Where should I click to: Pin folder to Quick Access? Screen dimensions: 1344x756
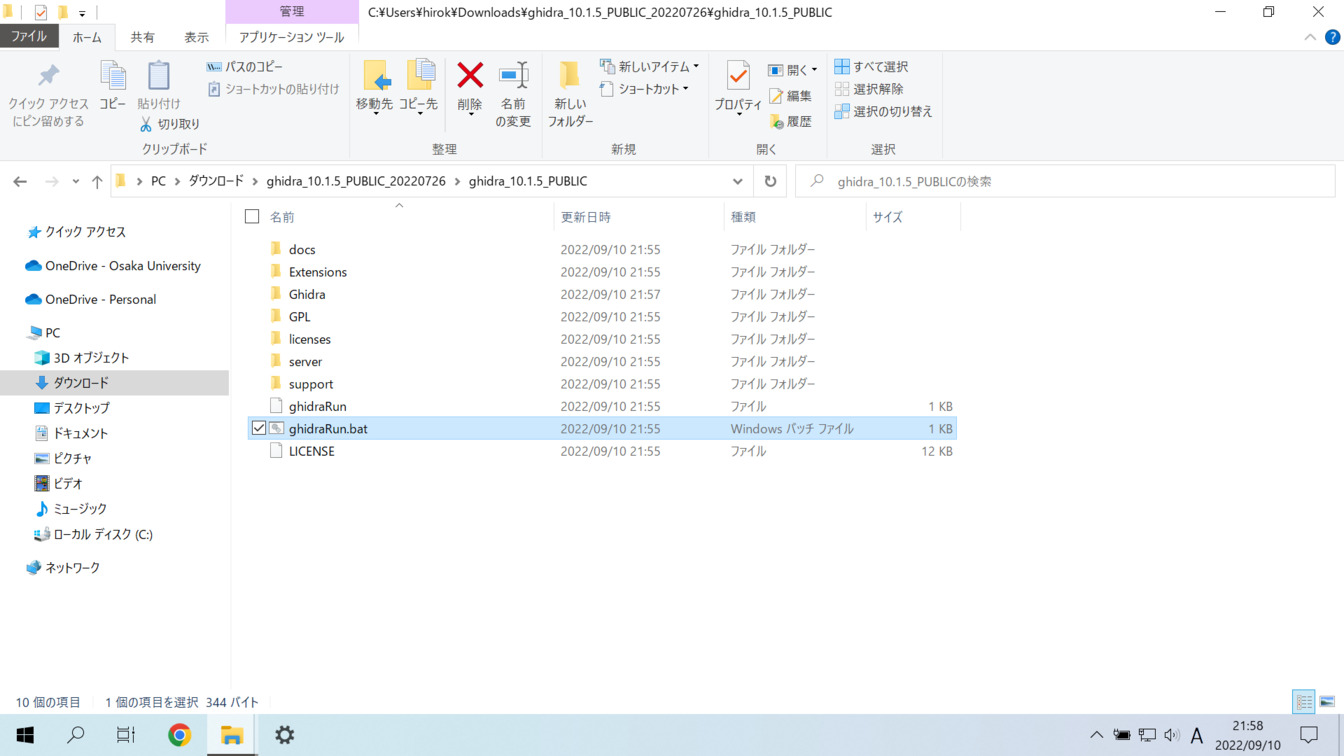[48, 94]
